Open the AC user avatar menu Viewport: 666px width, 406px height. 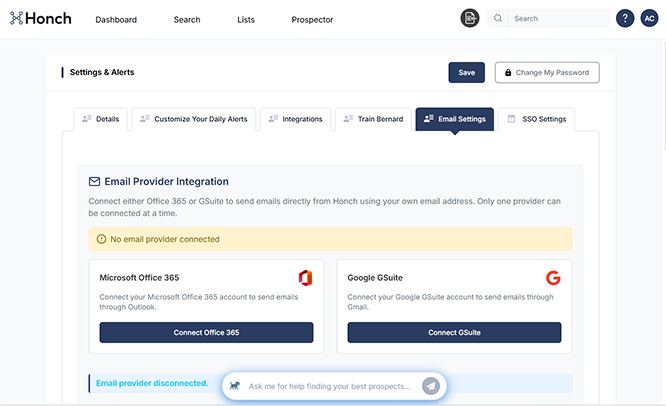649,18
